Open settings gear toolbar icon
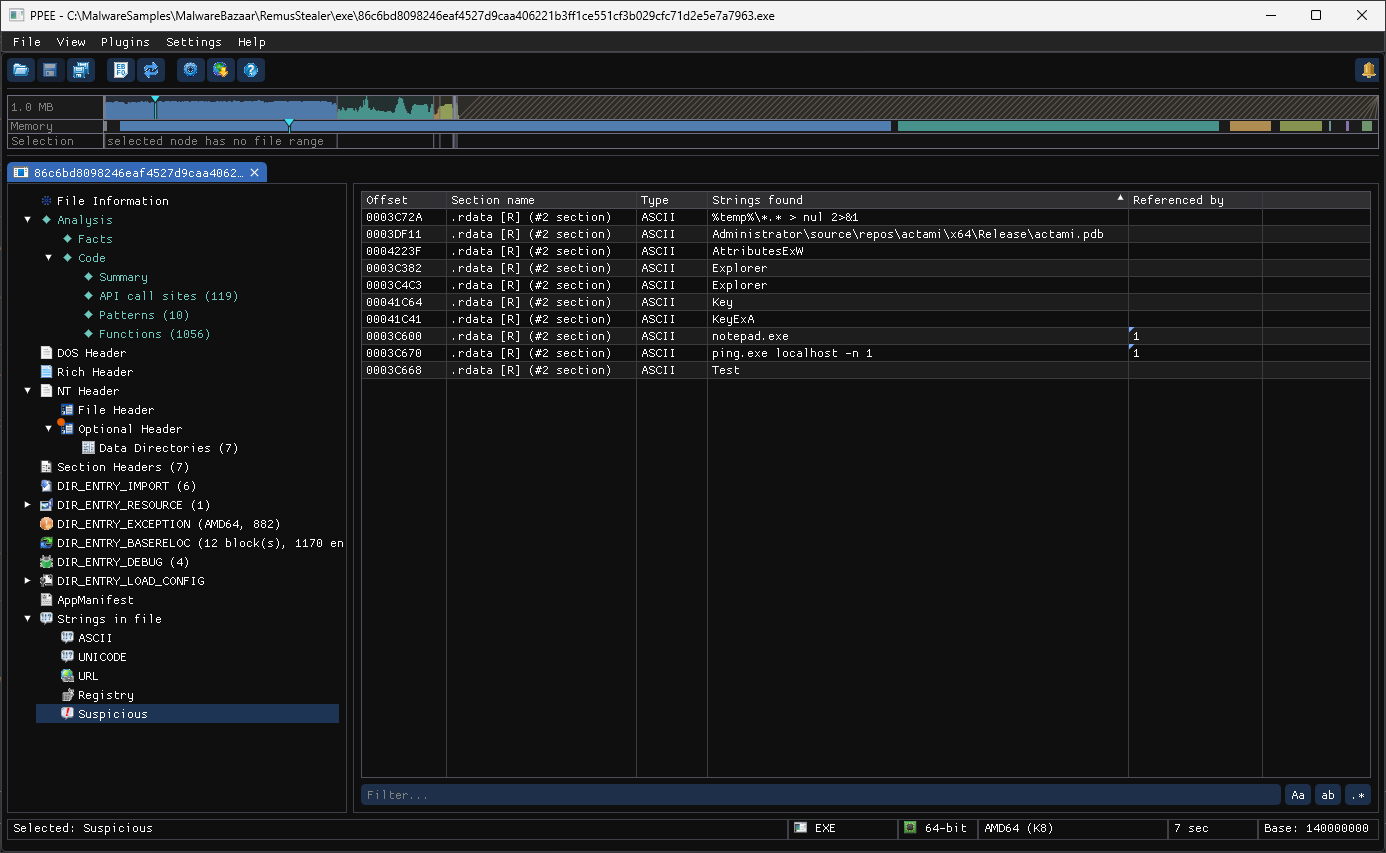This screenshot has width=1386, height=853. [190, 70]
